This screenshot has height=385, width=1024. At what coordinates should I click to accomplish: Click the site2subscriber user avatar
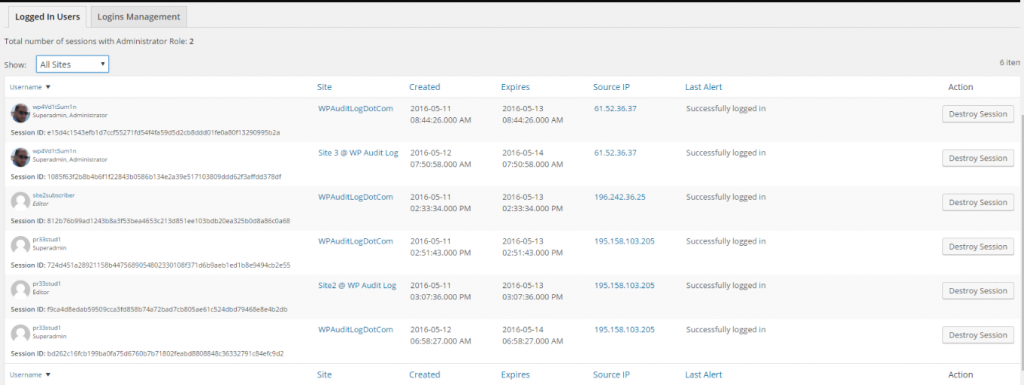pyautogui.click(x=20, y=201)
